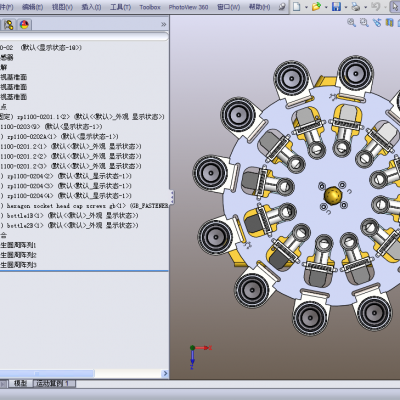Image resolution: width=400 pixels, height=400 pixels.
Task: Open the 编辑(E) menu
Action: pyautogui.click(x=33, y=7)
